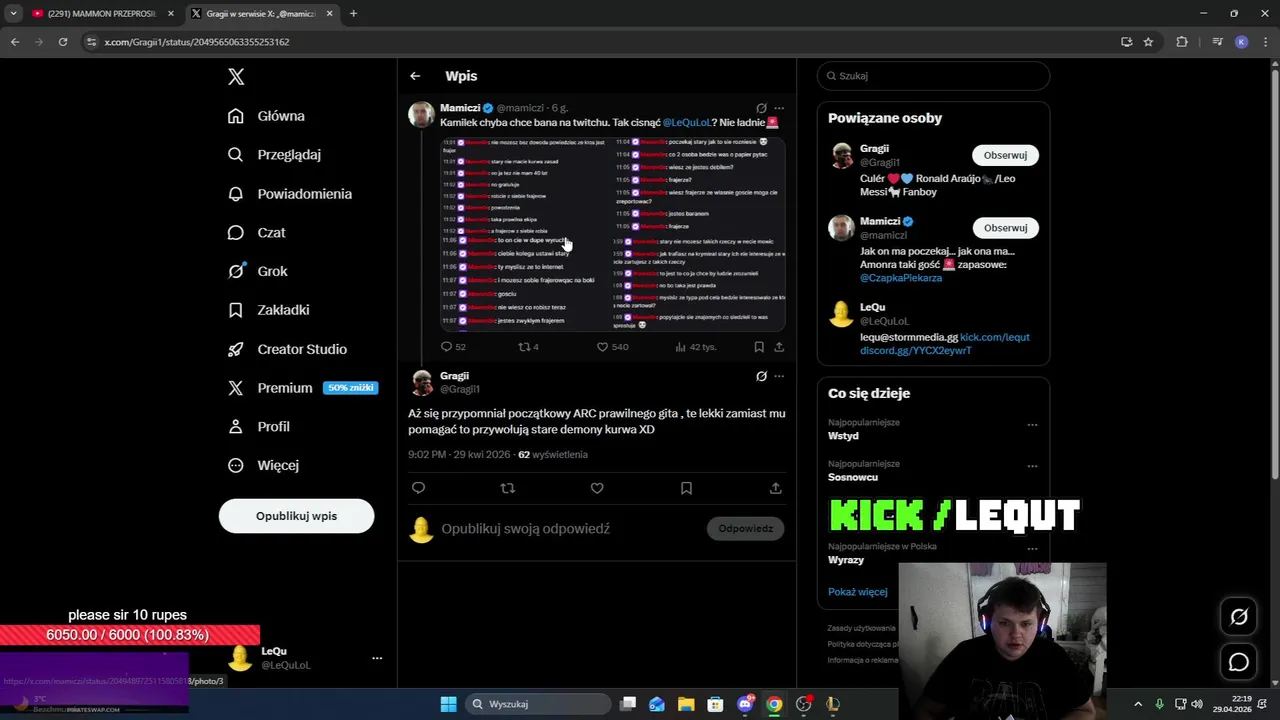1280x720 pixels.
Task: Reload the page
Action: 63,42
